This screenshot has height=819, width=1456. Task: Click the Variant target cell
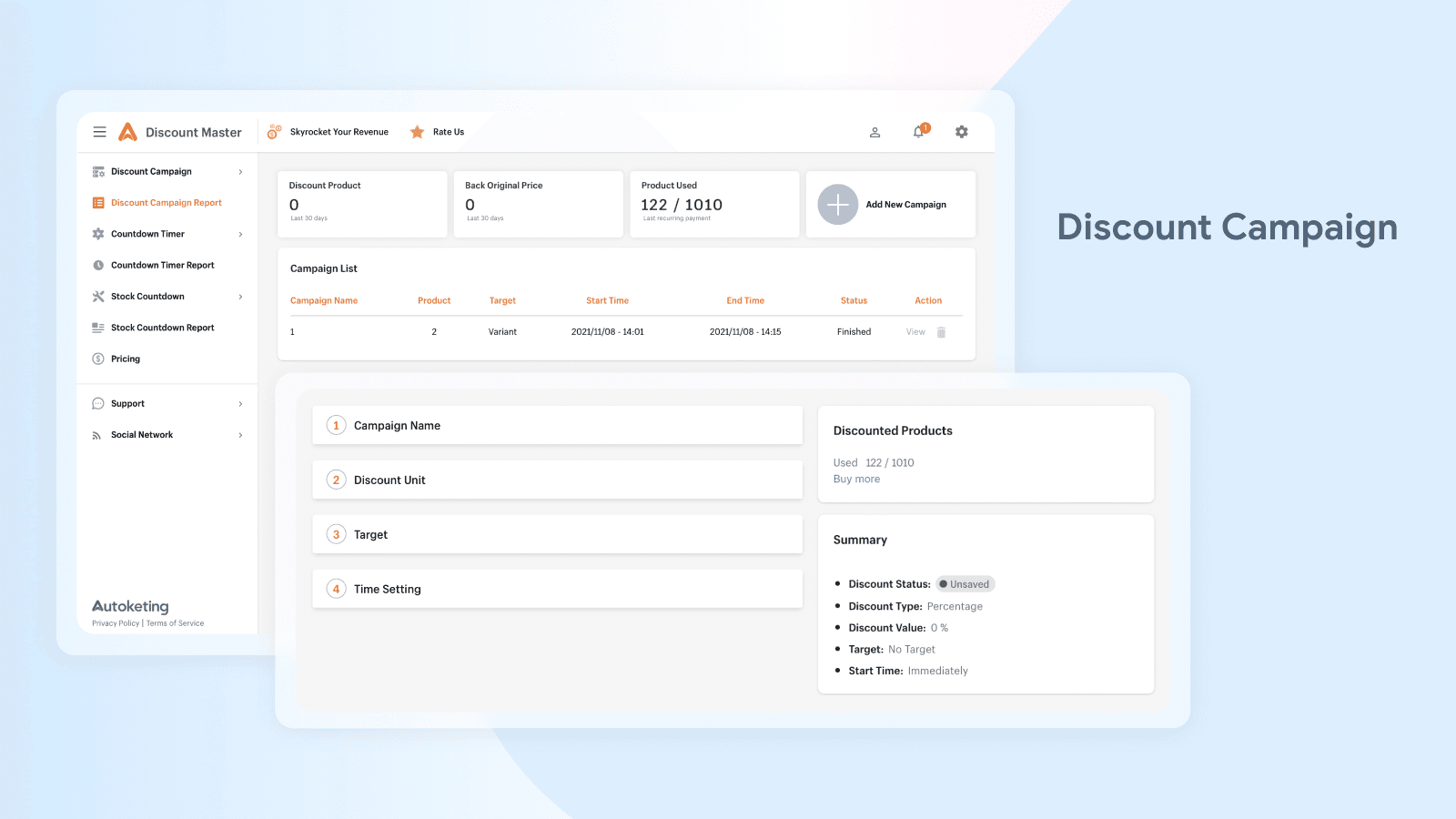pyautogui.click(x=502, y=332)
